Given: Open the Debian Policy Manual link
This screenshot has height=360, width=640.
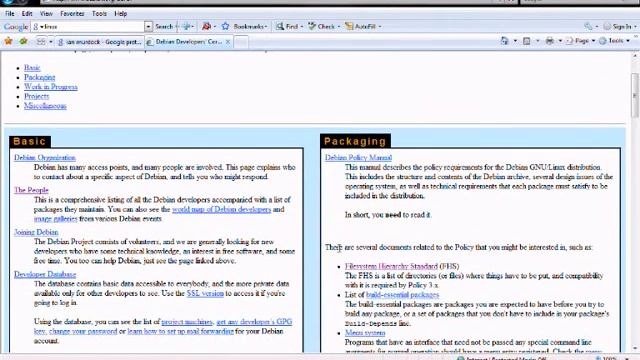Looking at the screenshot, I should [x=358, y=158].
